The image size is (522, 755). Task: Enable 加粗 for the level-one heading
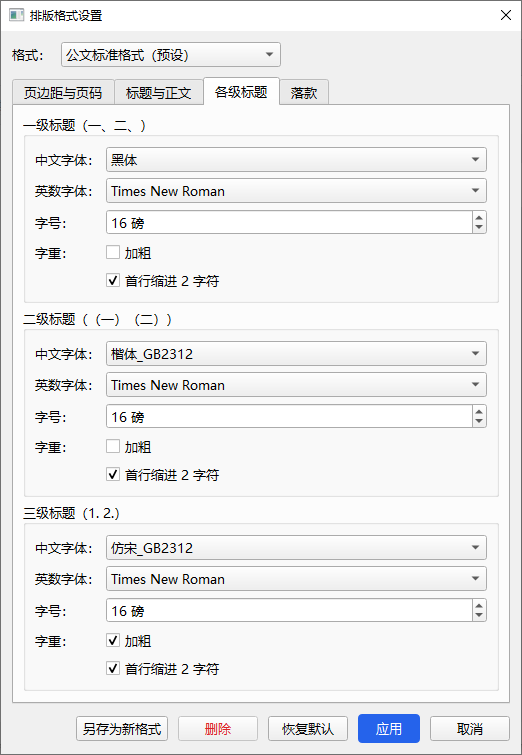[113, 252]
